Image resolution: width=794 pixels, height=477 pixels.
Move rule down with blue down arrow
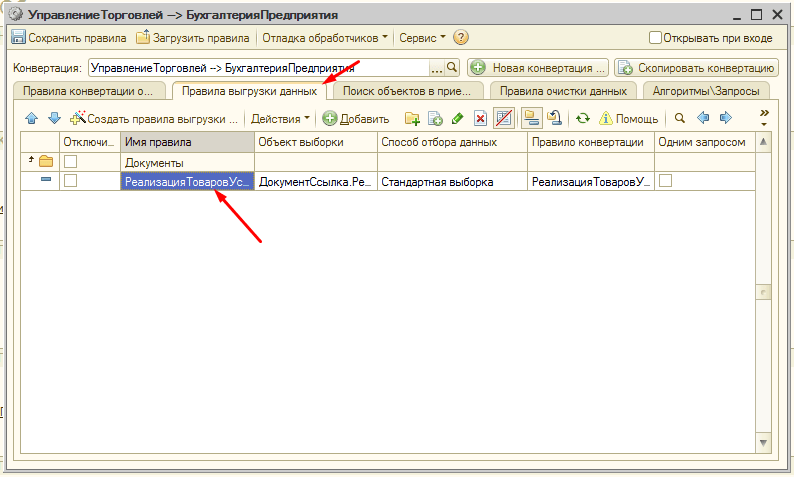[x=54, y=118]
